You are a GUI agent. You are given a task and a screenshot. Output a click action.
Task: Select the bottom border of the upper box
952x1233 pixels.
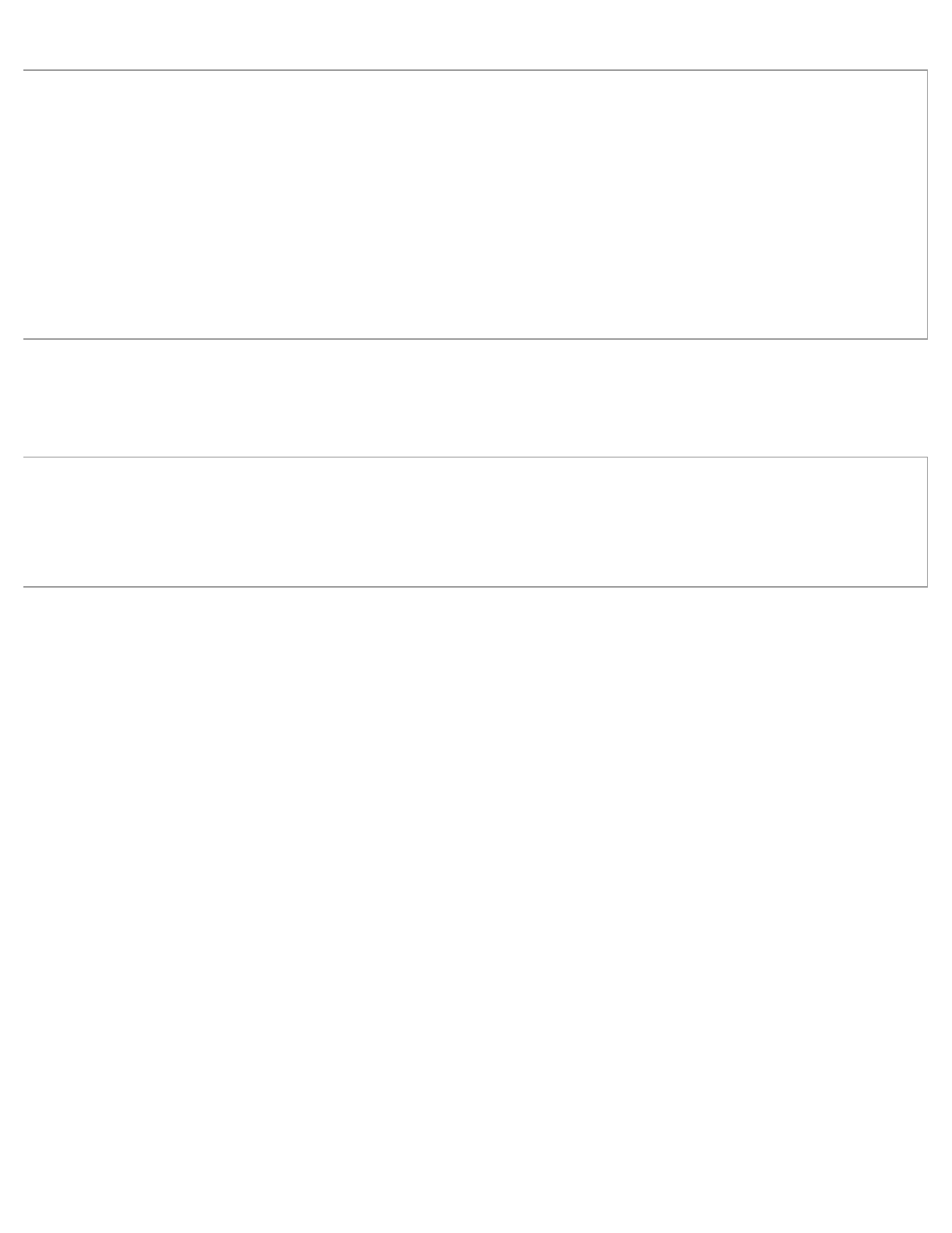click(475, 339)
